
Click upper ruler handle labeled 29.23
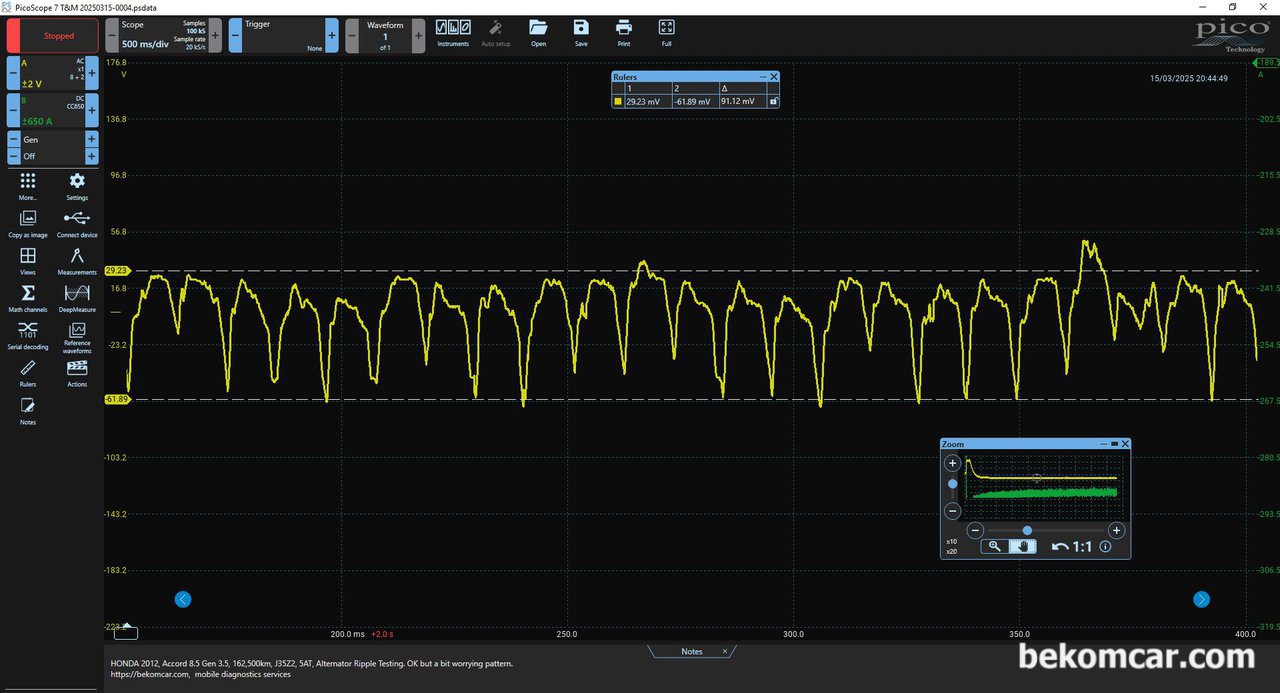pyautogui.click(x=116, y=271)
